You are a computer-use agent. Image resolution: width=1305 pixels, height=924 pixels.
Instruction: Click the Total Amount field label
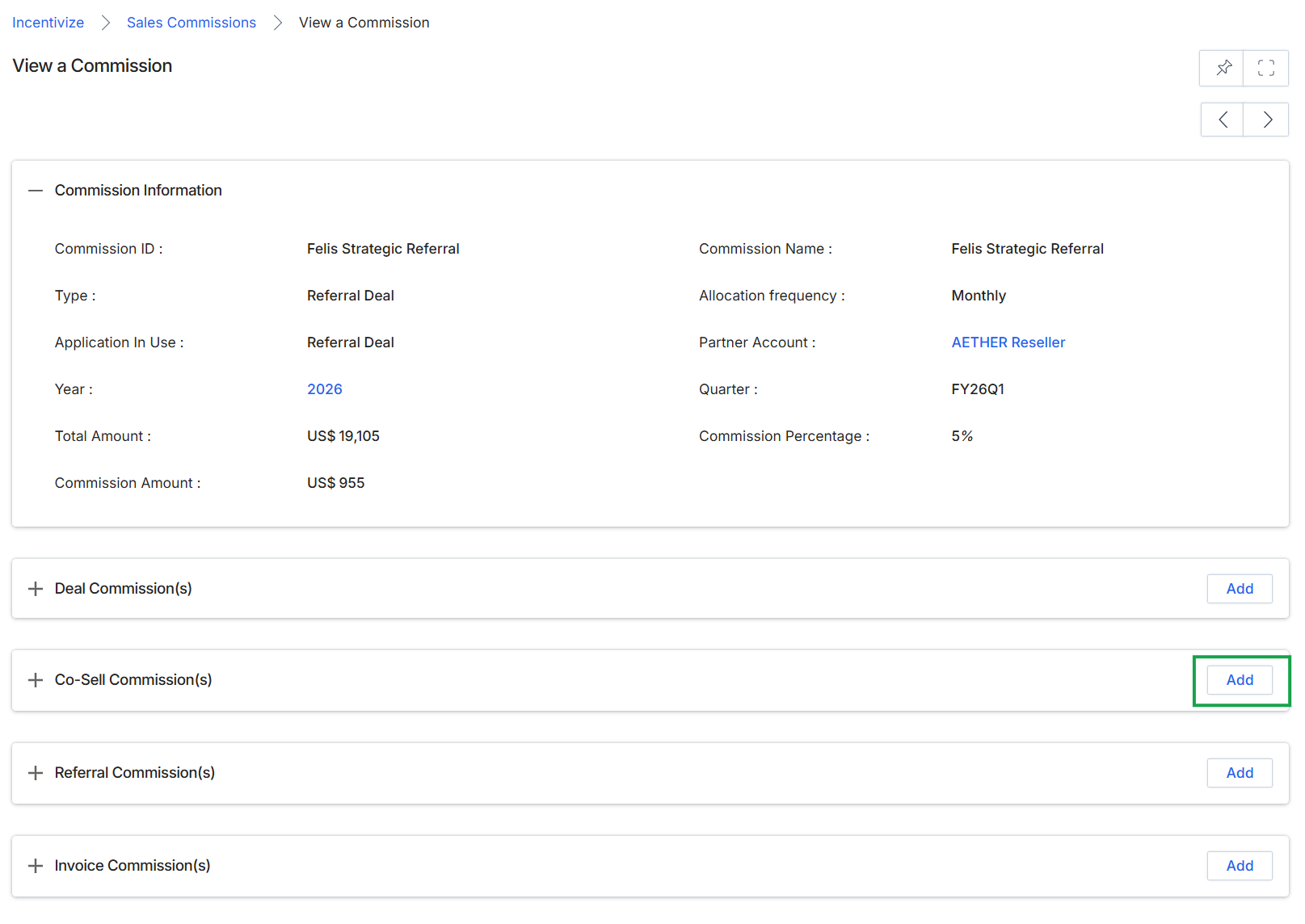103,436
